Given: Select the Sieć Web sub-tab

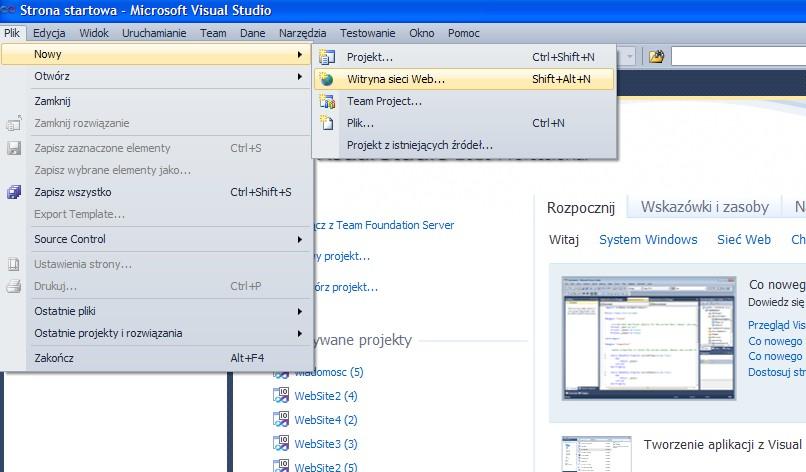Looking at the screenshot, I should (744, 240).
